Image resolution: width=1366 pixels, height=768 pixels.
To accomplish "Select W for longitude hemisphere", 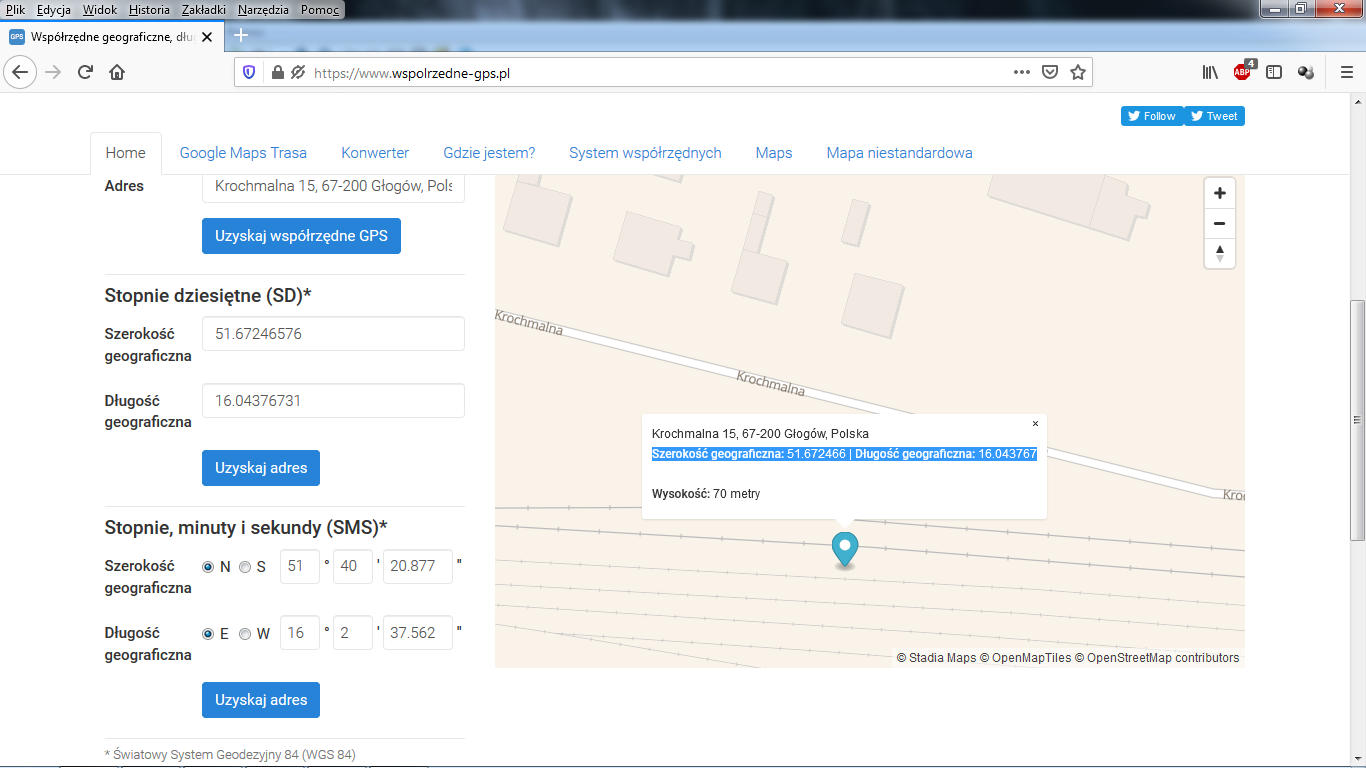I will (x=245, y=634).
